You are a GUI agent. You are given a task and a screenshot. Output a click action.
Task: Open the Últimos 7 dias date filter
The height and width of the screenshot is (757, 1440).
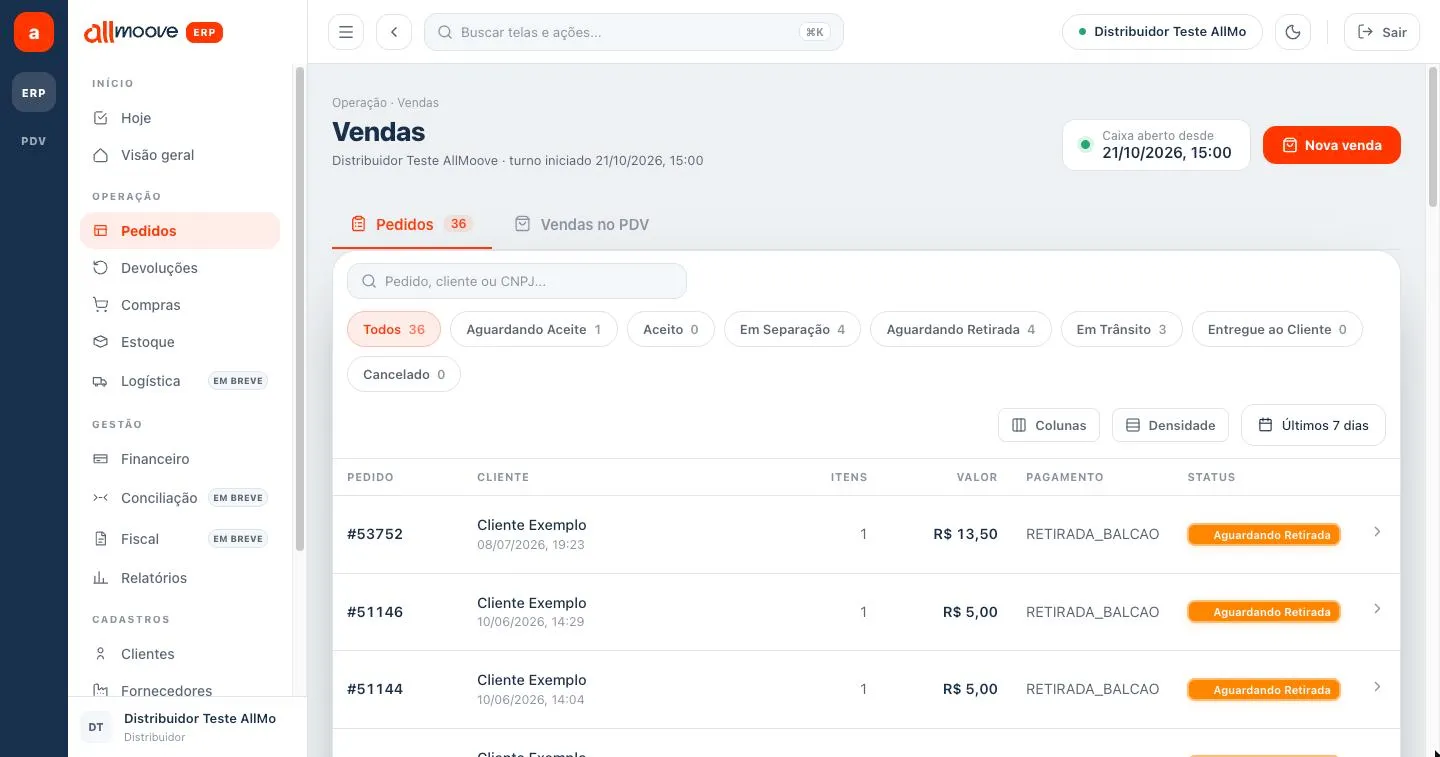(1313, 425)
